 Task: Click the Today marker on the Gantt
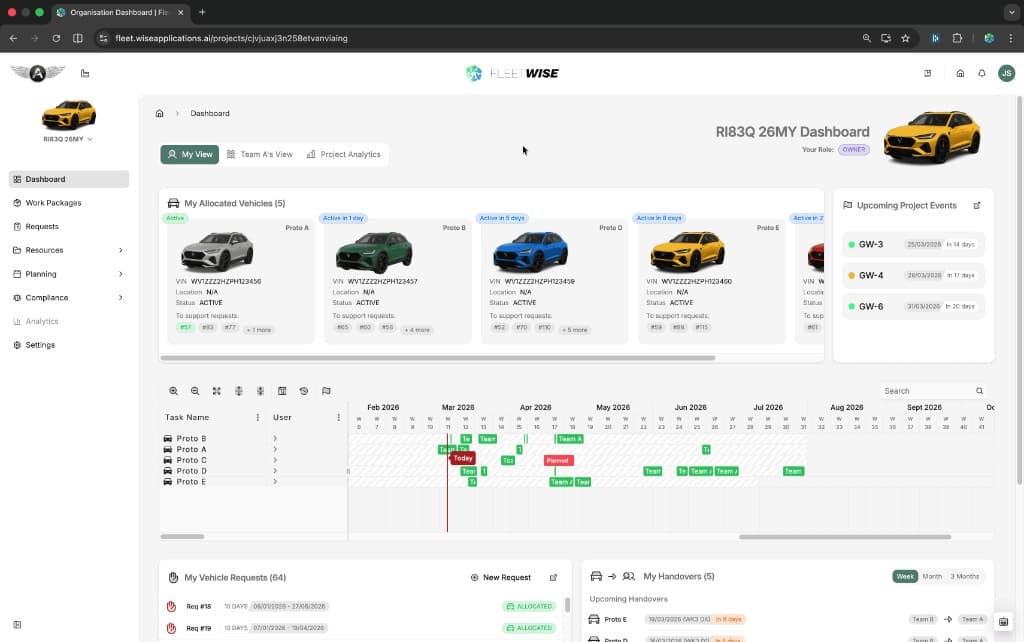point(462,458)
